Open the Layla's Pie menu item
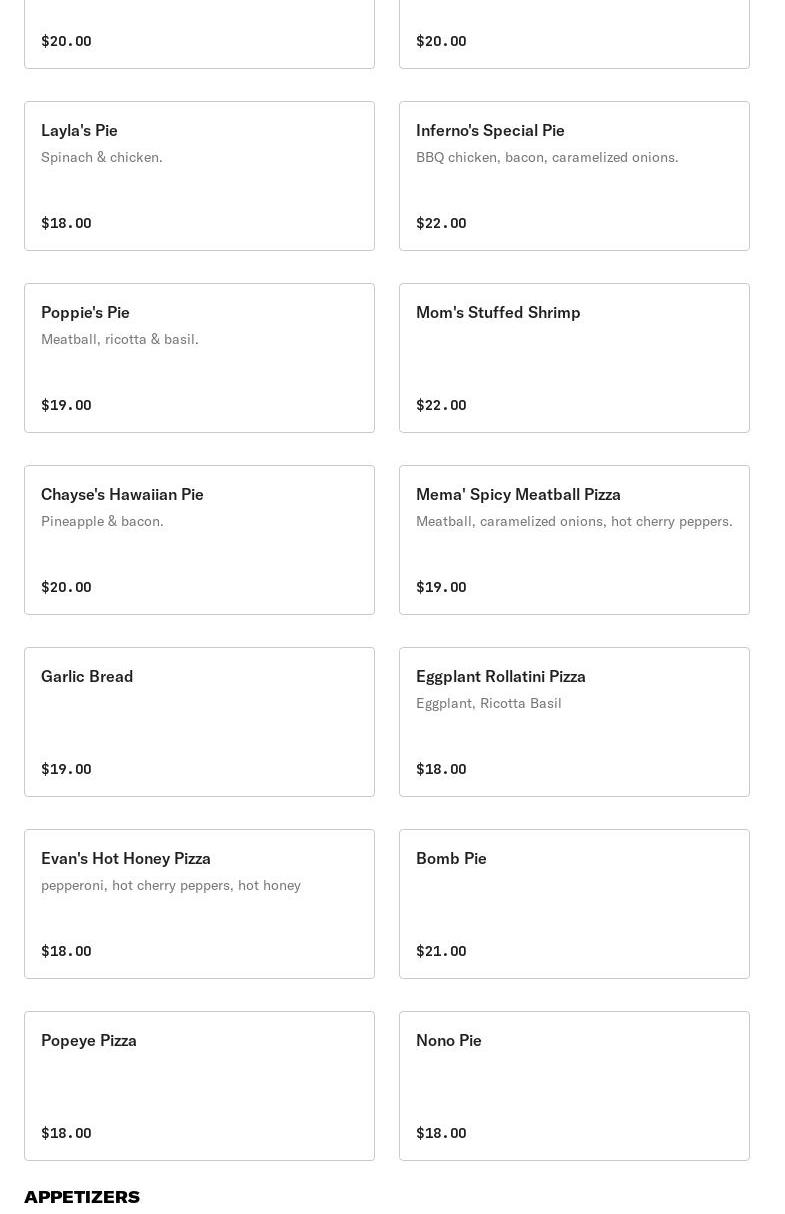The height and width of the screenshot is (1214, 785). coord(199,176)
